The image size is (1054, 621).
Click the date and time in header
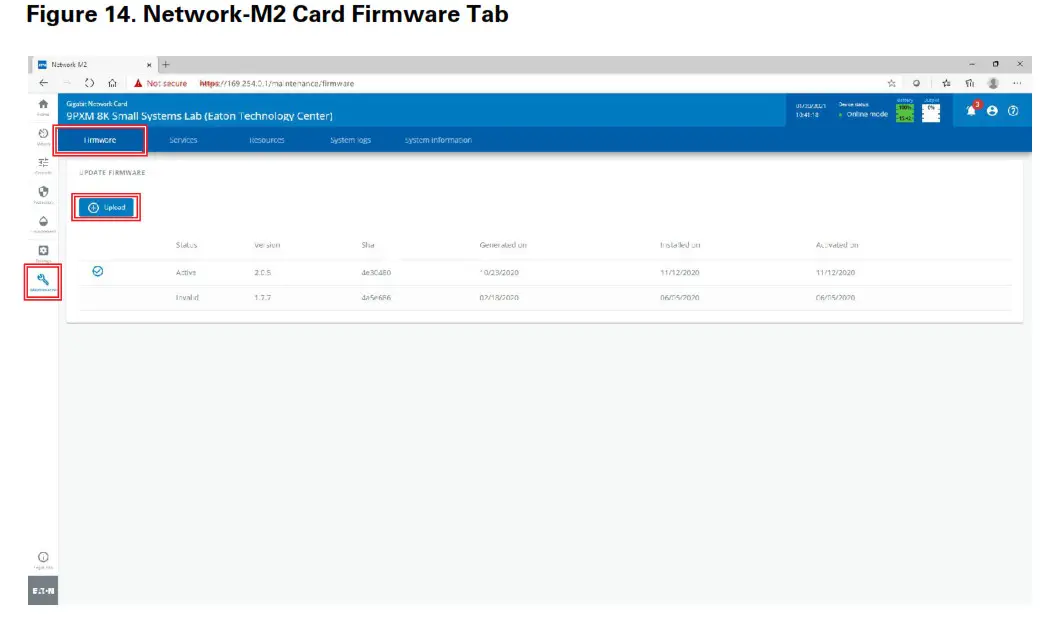click(810, 110)
